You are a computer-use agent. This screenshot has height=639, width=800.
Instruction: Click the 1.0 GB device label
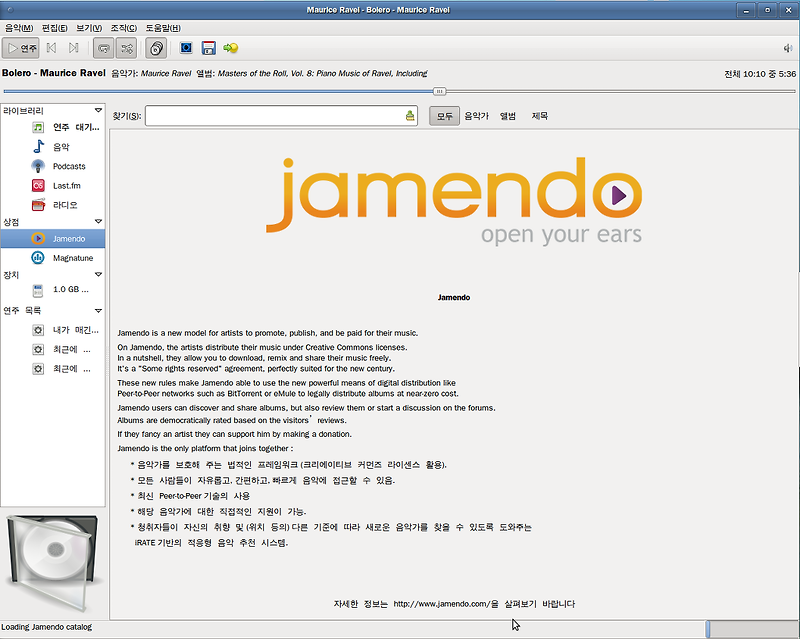(71, 289)
